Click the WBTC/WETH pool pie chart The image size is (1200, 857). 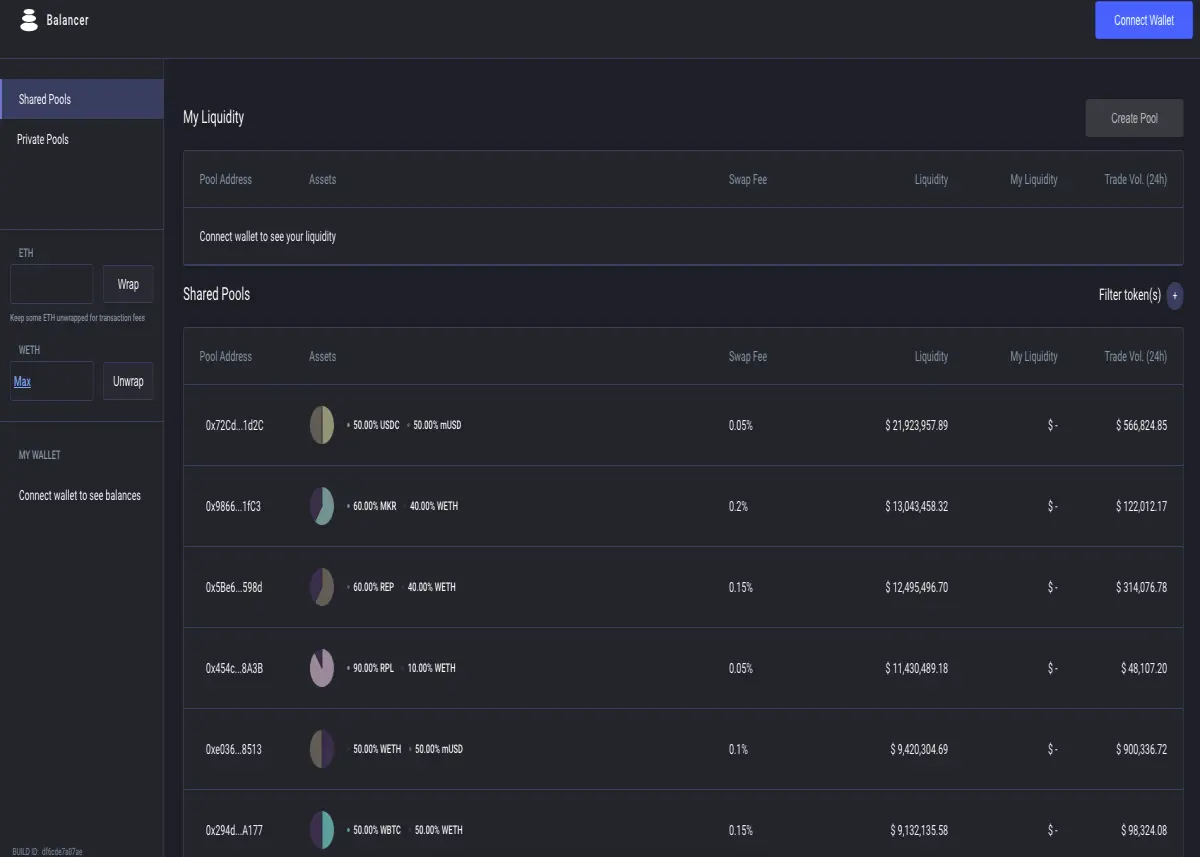322,830
